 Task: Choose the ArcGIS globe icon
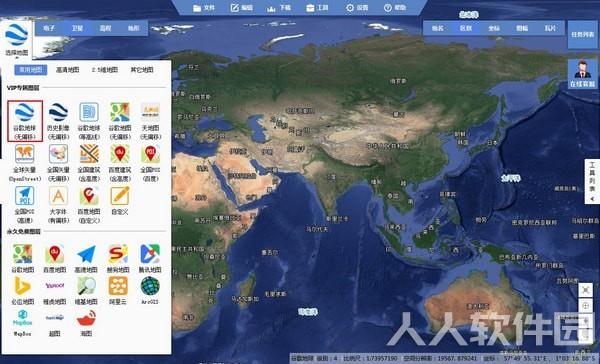[x=150, y=286]
